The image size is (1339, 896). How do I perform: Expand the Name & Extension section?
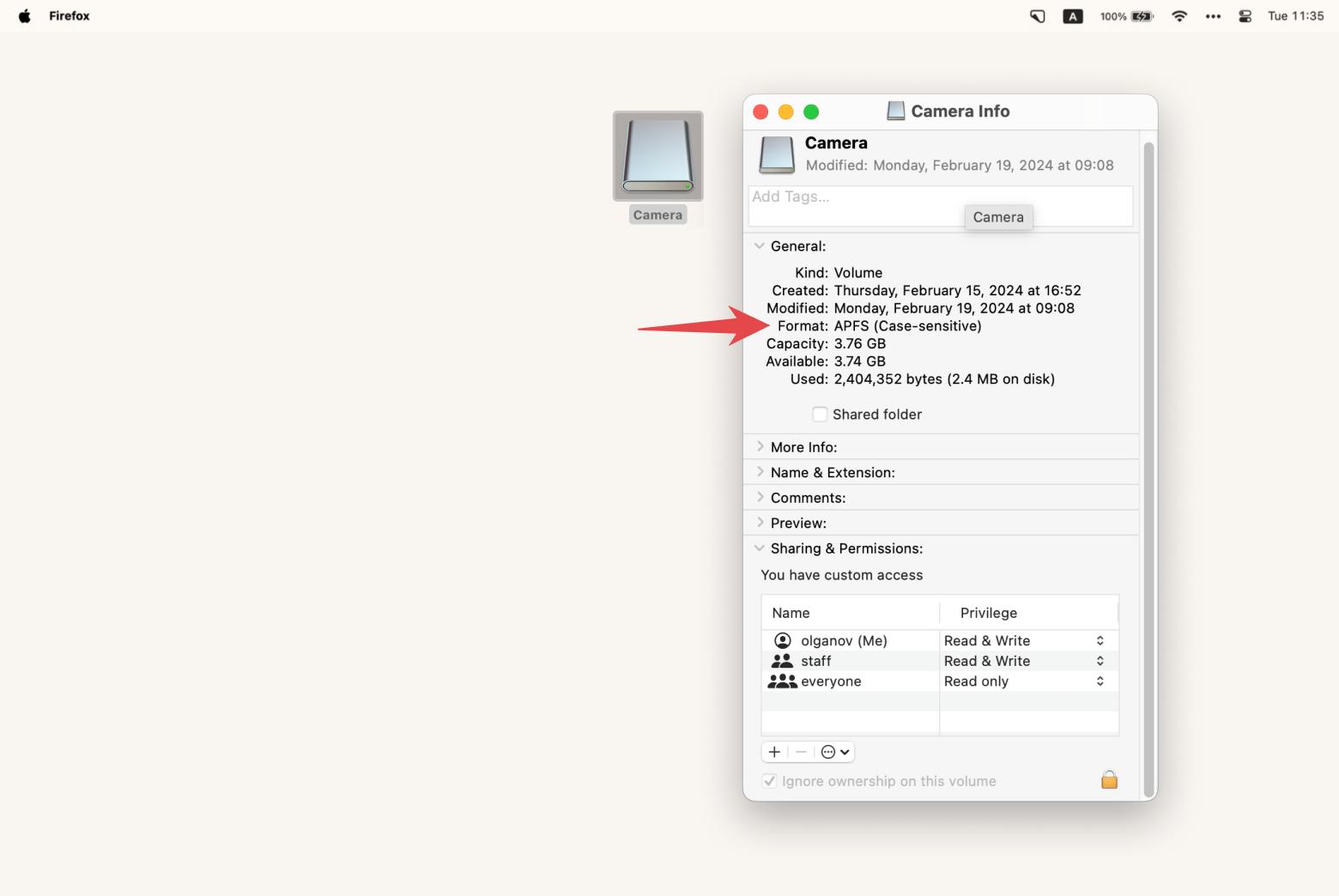pyautogui.click(x=760, y=472)
